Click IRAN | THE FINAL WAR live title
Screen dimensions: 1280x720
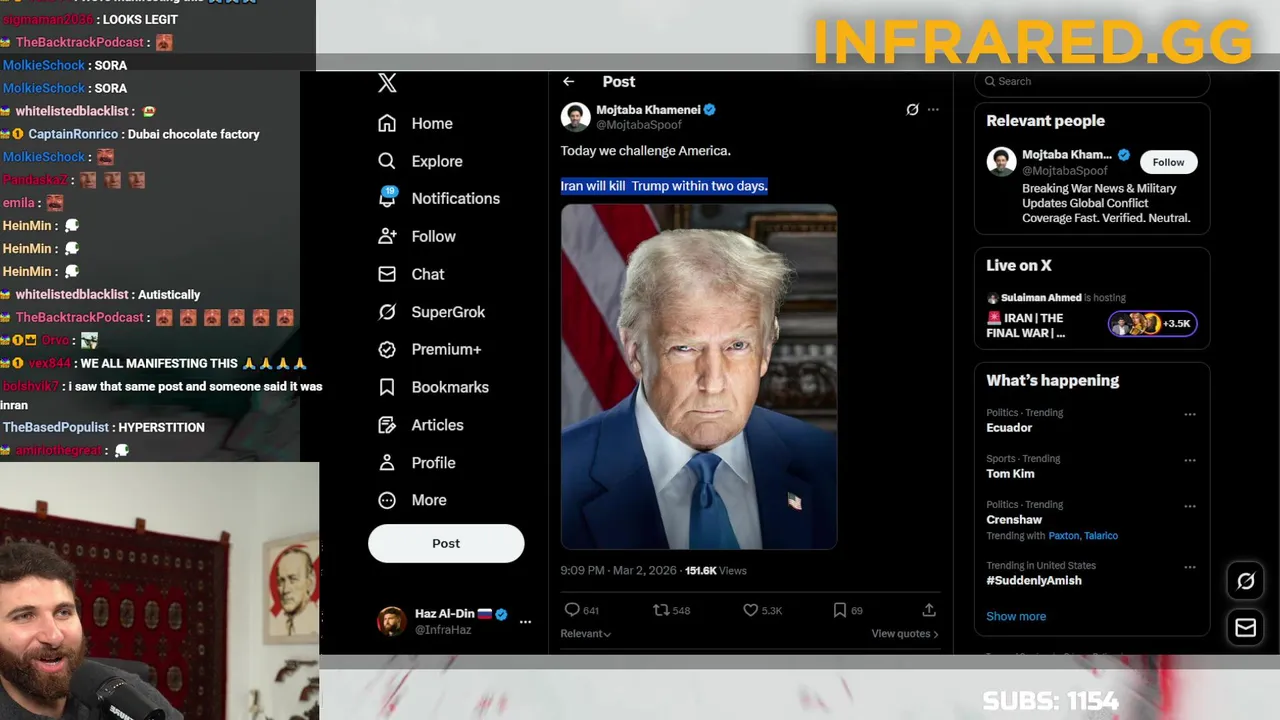pyautogui.click(x=1025, y=326)
